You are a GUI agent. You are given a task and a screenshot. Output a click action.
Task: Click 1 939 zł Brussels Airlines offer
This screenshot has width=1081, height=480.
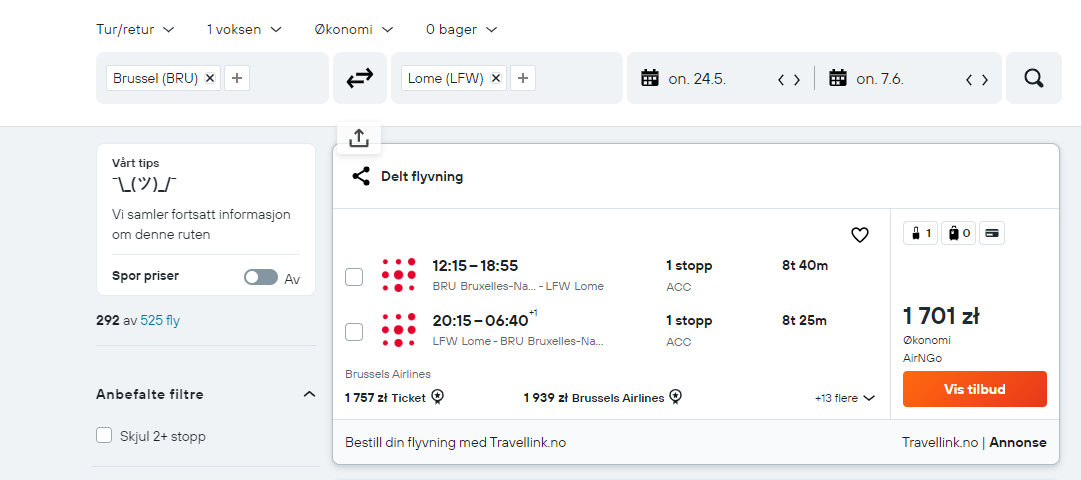click(594, 398)
